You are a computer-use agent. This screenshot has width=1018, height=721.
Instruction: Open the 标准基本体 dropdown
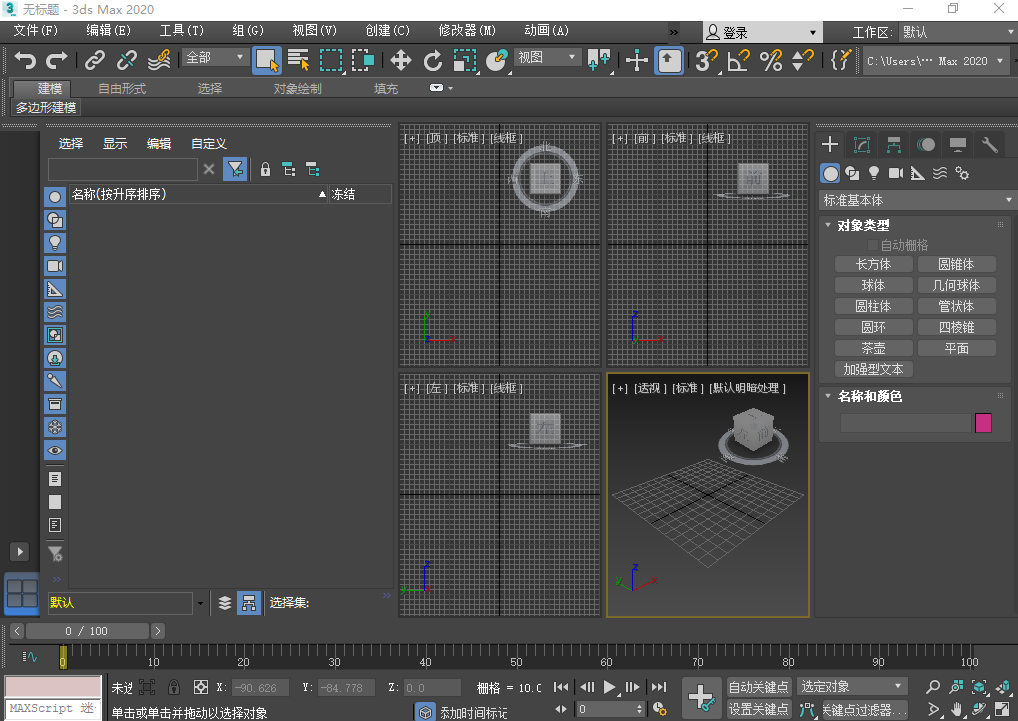tap(917, 200)
